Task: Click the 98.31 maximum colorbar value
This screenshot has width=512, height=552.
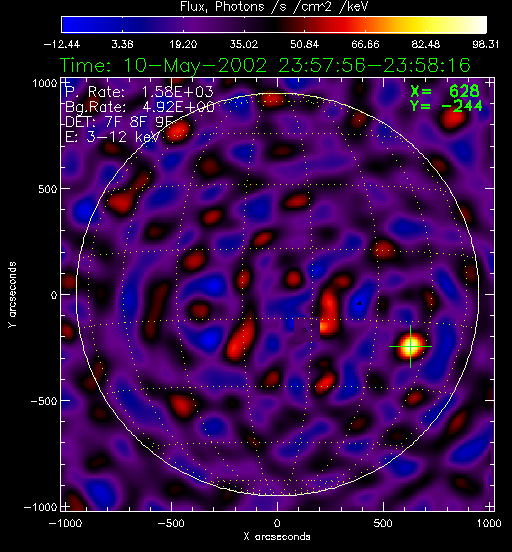Action: coord(486,44)
